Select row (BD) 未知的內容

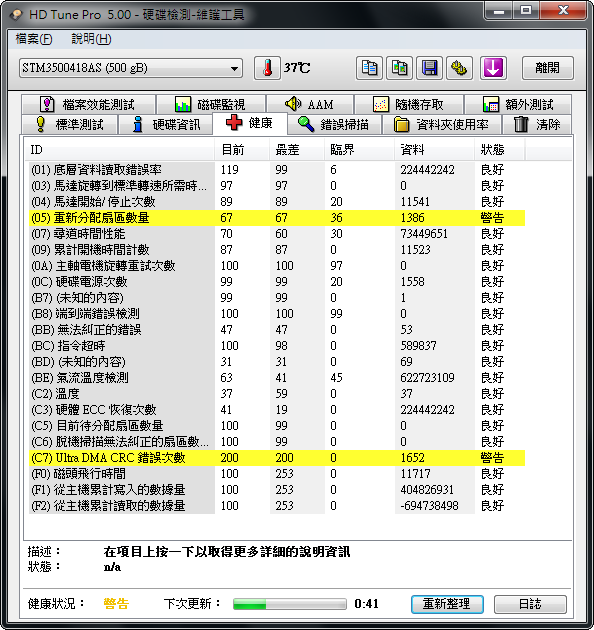pyautogui.click(x=277, y=362)
